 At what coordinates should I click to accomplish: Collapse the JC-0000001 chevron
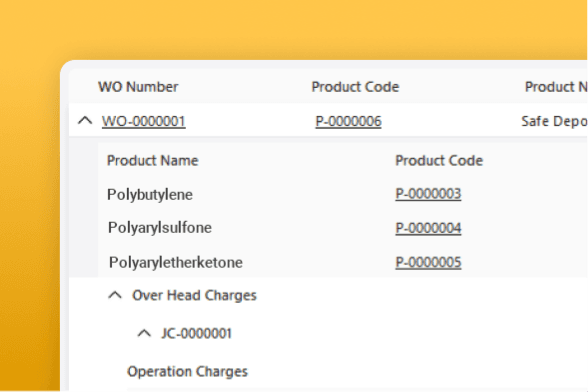tap(144, 333)
